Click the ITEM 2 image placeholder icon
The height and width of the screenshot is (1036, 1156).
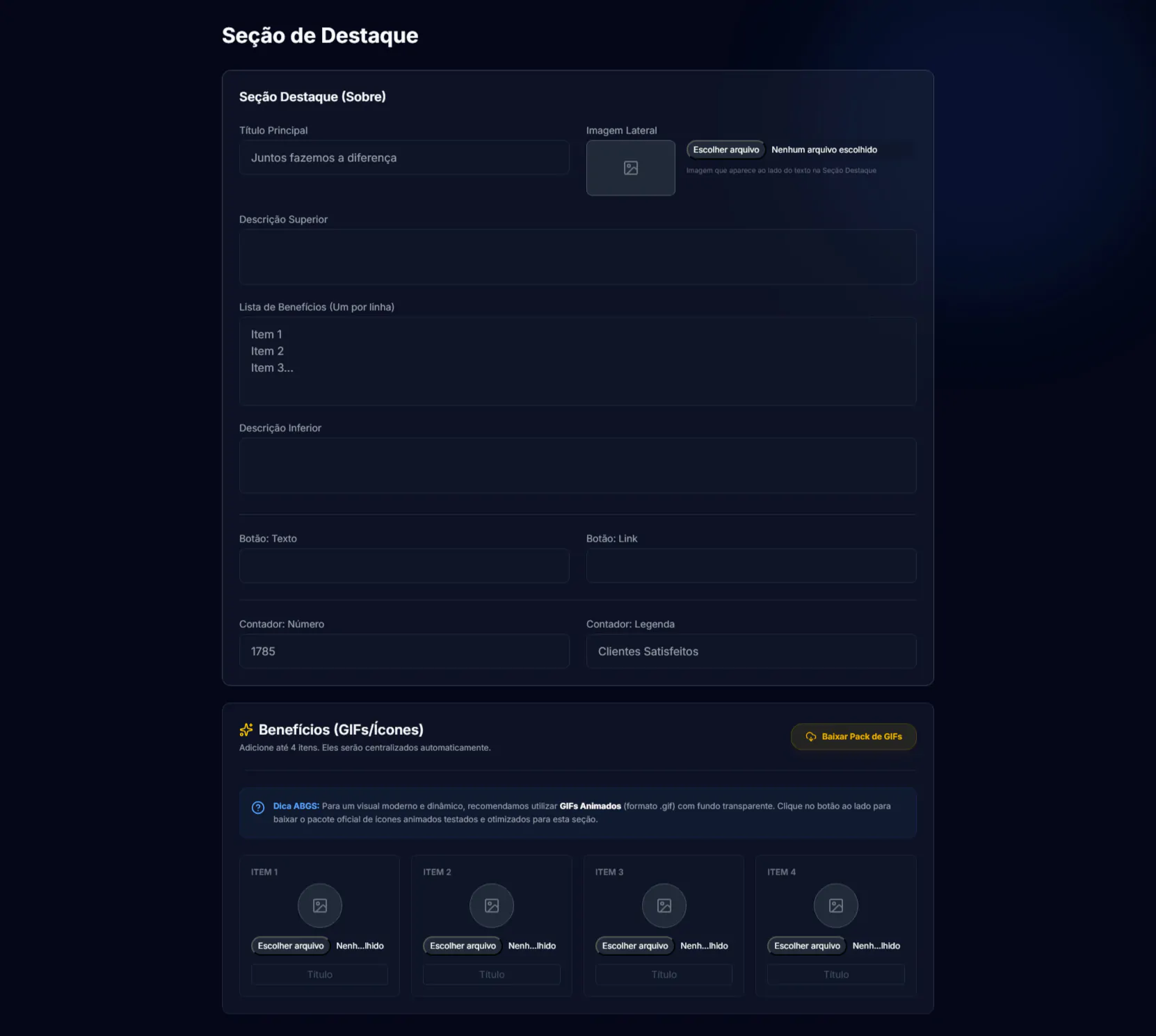[x=492, y=905]
